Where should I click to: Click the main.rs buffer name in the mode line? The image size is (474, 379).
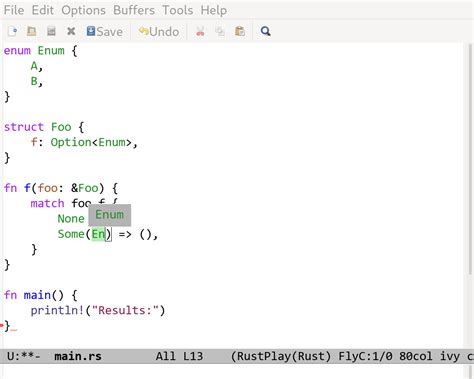[x=78, y=356]
